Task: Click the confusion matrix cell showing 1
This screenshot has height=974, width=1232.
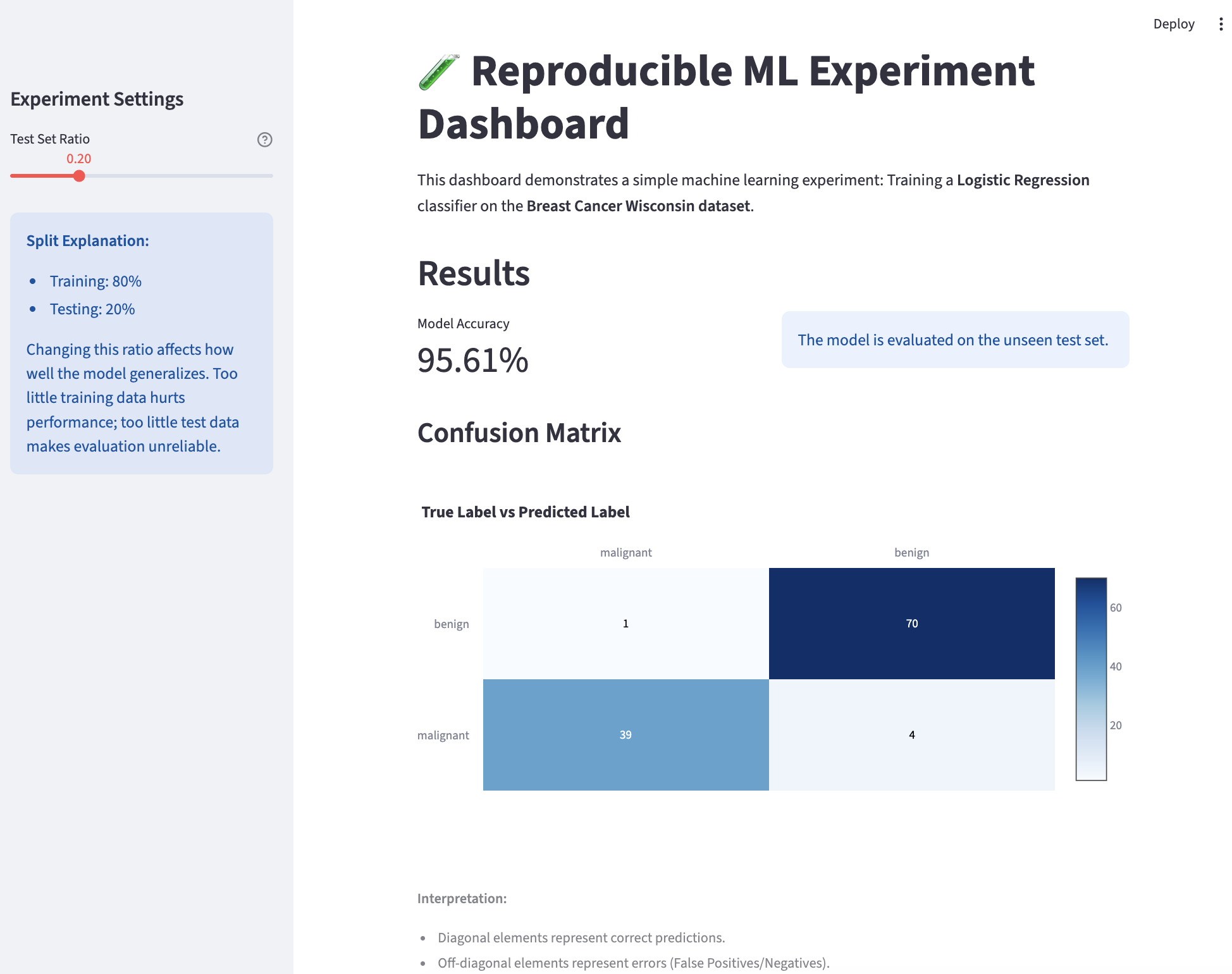Action: pos(625,624)
